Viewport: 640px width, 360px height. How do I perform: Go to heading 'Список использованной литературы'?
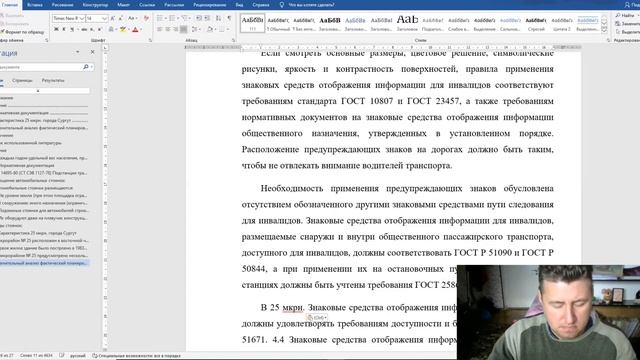point(31,143)
